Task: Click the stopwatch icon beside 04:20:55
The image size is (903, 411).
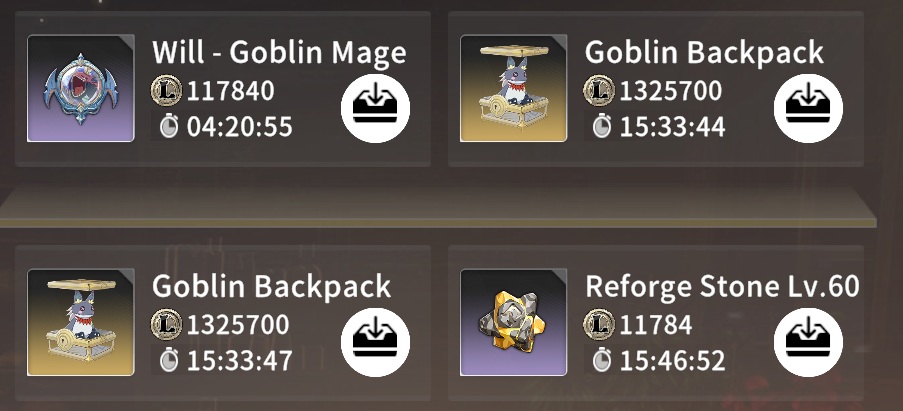Action: click(x=169, y=126)
